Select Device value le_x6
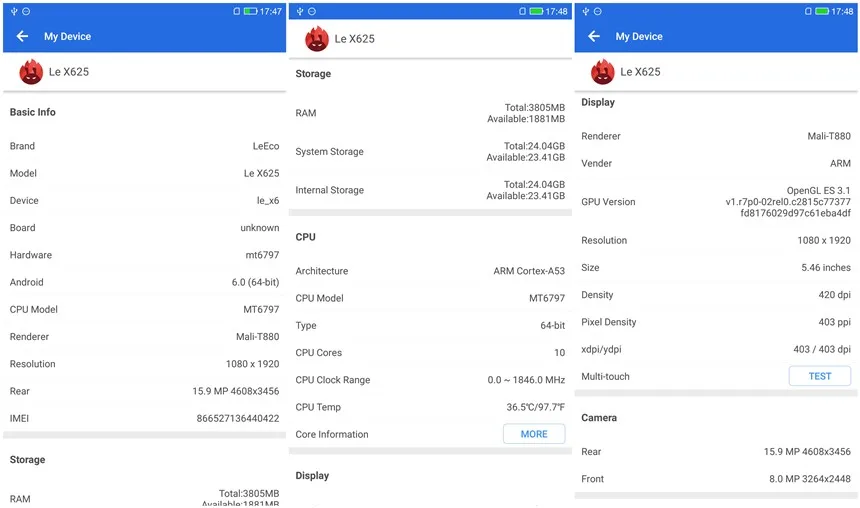This screenshot has height=508, width=860. [268, 200]
